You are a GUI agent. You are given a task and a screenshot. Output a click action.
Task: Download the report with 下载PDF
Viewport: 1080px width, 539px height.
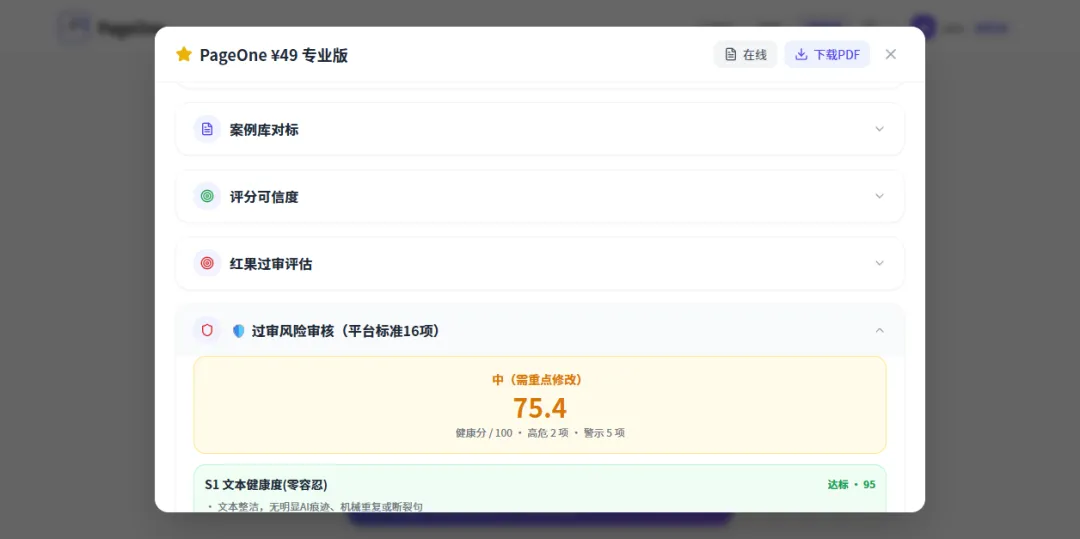pyautogui.click(x=827, y=54)
